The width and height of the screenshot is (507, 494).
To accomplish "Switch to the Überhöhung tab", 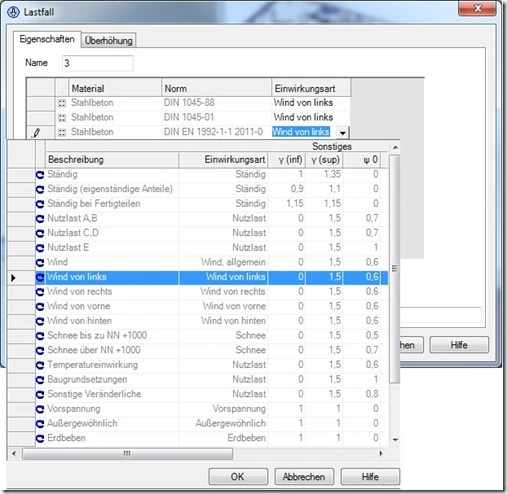I will [108, 41].
